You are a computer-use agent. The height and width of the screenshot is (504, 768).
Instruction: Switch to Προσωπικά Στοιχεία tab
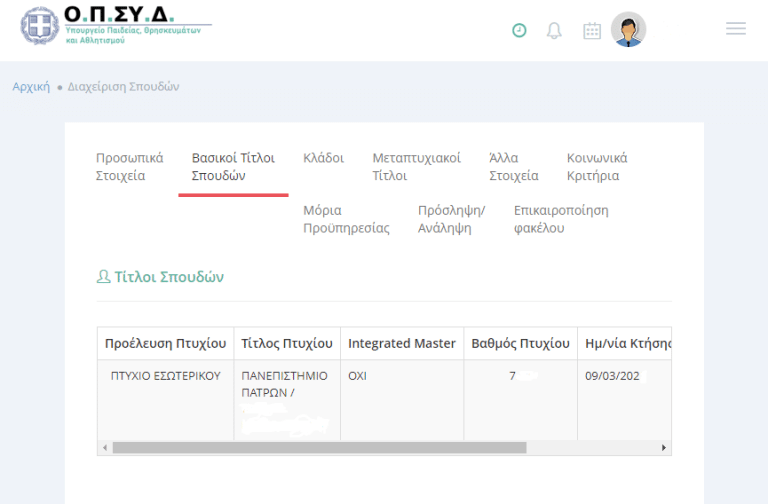[x=129, y=167]
